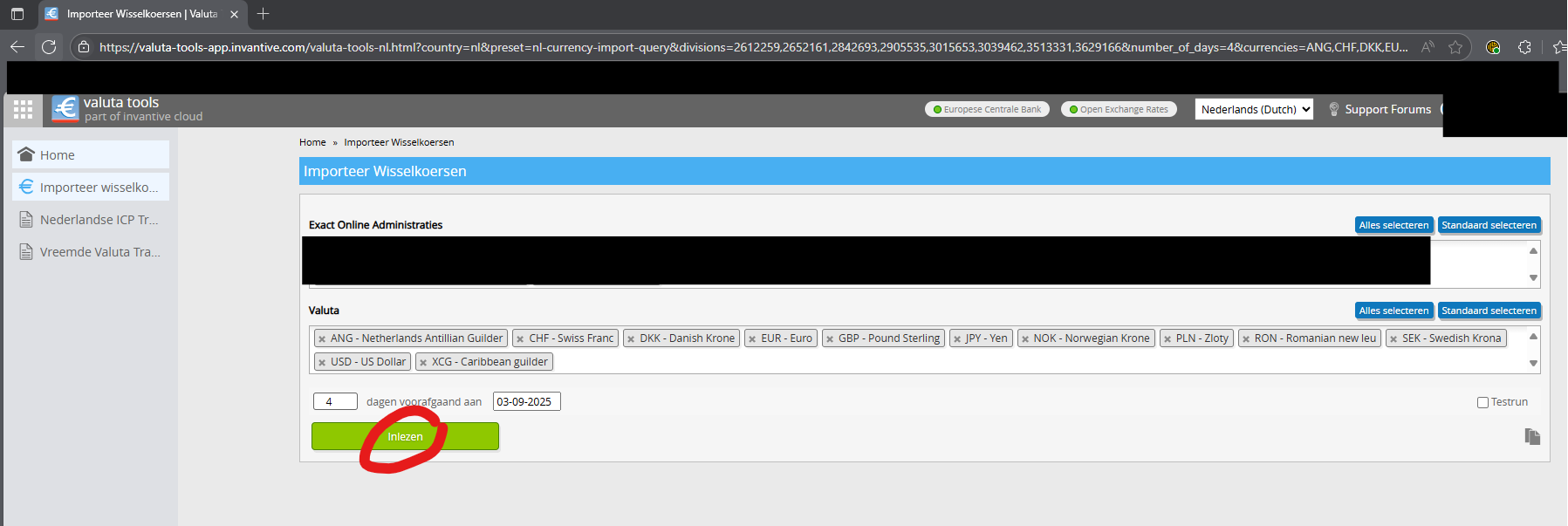Click Alles selecteren for Valuta
The height and width of the screenshot is (526, 1568).
pos(1393,311)
